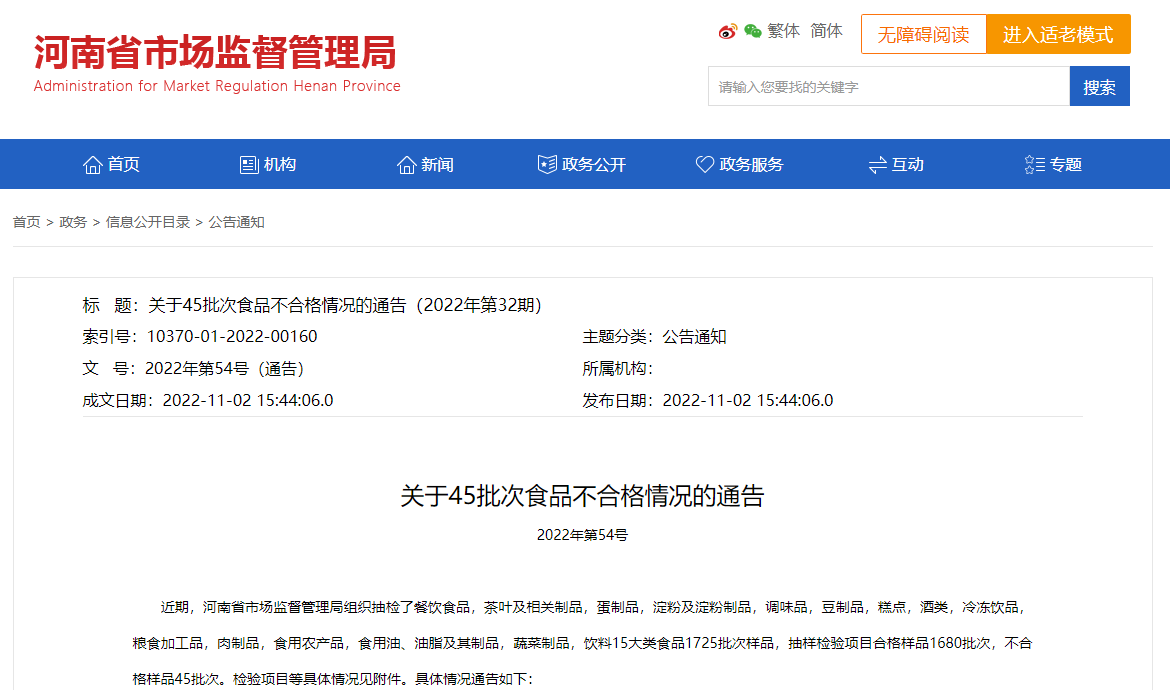Switch to 繁体 traditional Chinese
1170x690 pixels.
point(783,31)
